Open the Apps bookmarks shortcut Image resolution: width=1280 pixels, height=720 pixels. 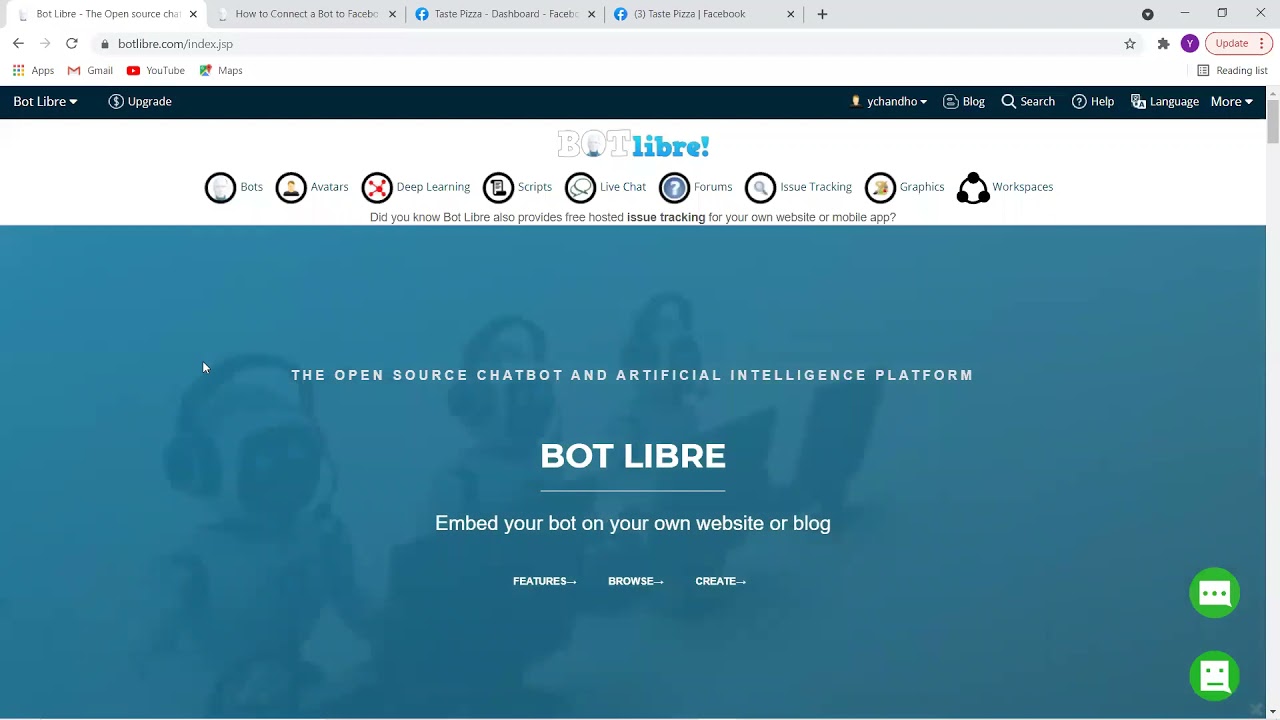pos(33,71)
